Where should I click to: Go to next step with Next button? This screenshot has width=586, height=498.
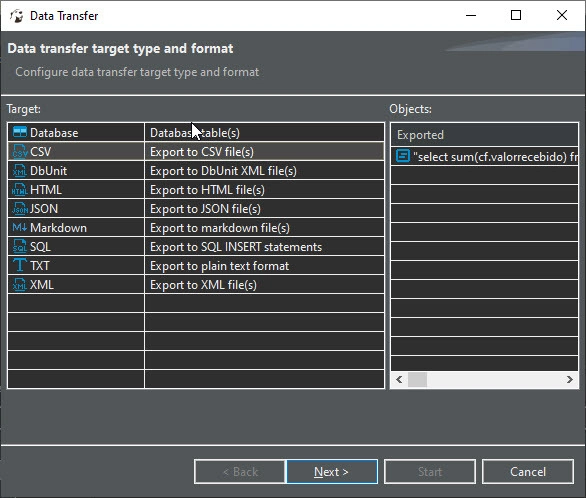(x=332, y=471)
